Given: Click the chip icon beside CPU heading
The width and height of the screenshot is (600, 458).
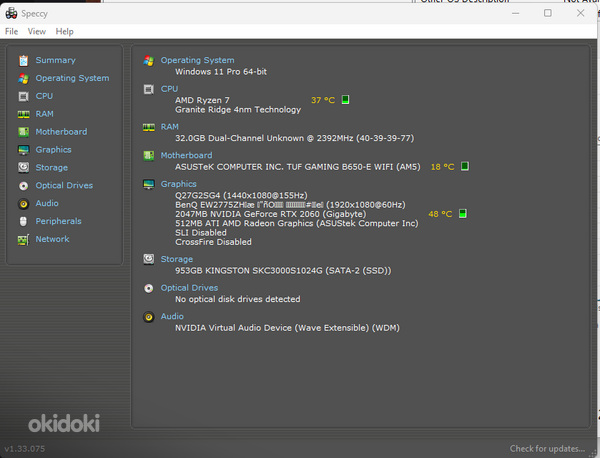Looking at the screenshot, I should [148, 89].
